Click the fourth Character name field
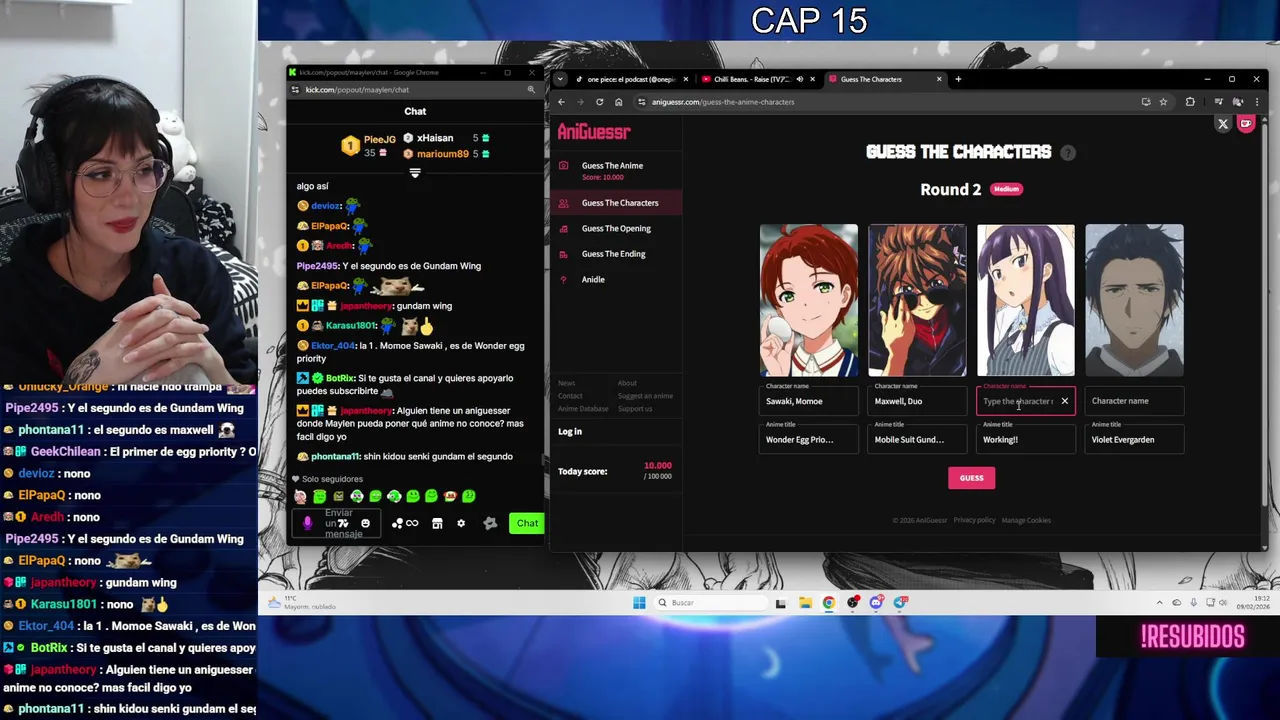Viewport: 1280px width, 720px height. [x=1134, y=401]
